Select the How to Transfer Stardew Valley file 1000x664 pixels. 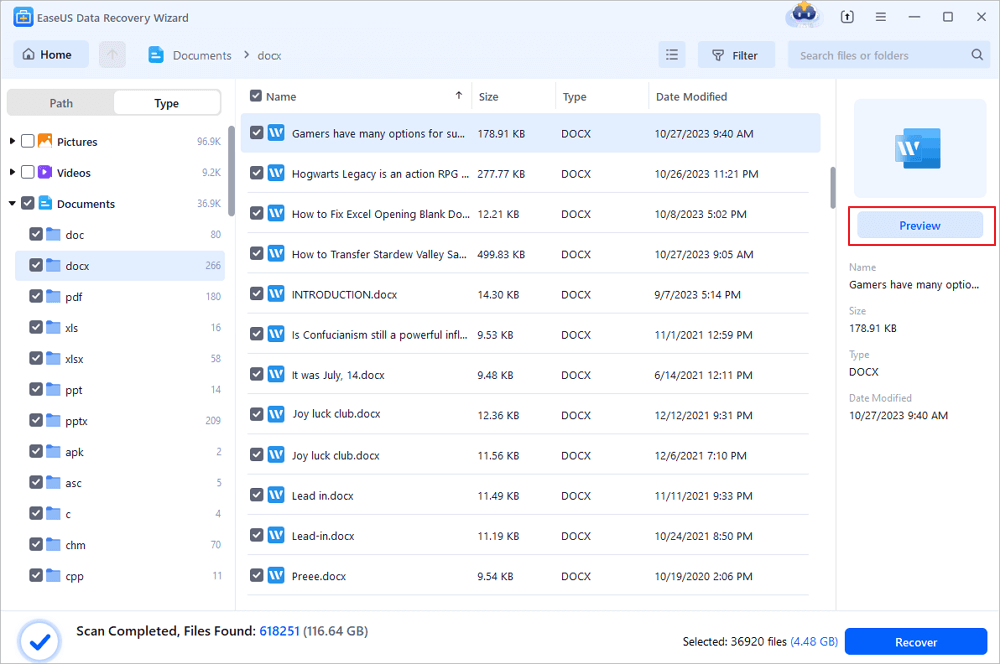point(528,253)
